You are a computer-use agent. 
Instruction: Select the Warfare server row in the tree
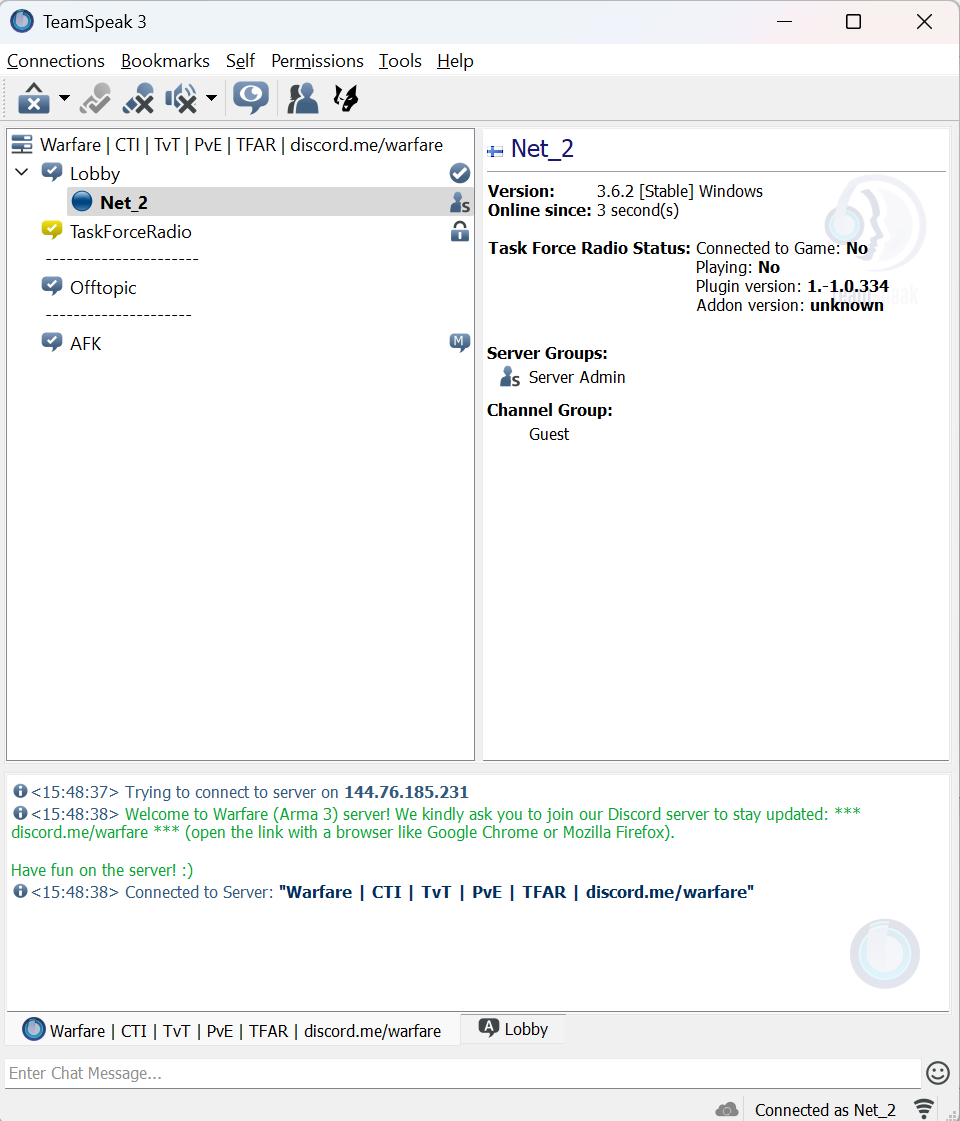click(x=240, y=144)
